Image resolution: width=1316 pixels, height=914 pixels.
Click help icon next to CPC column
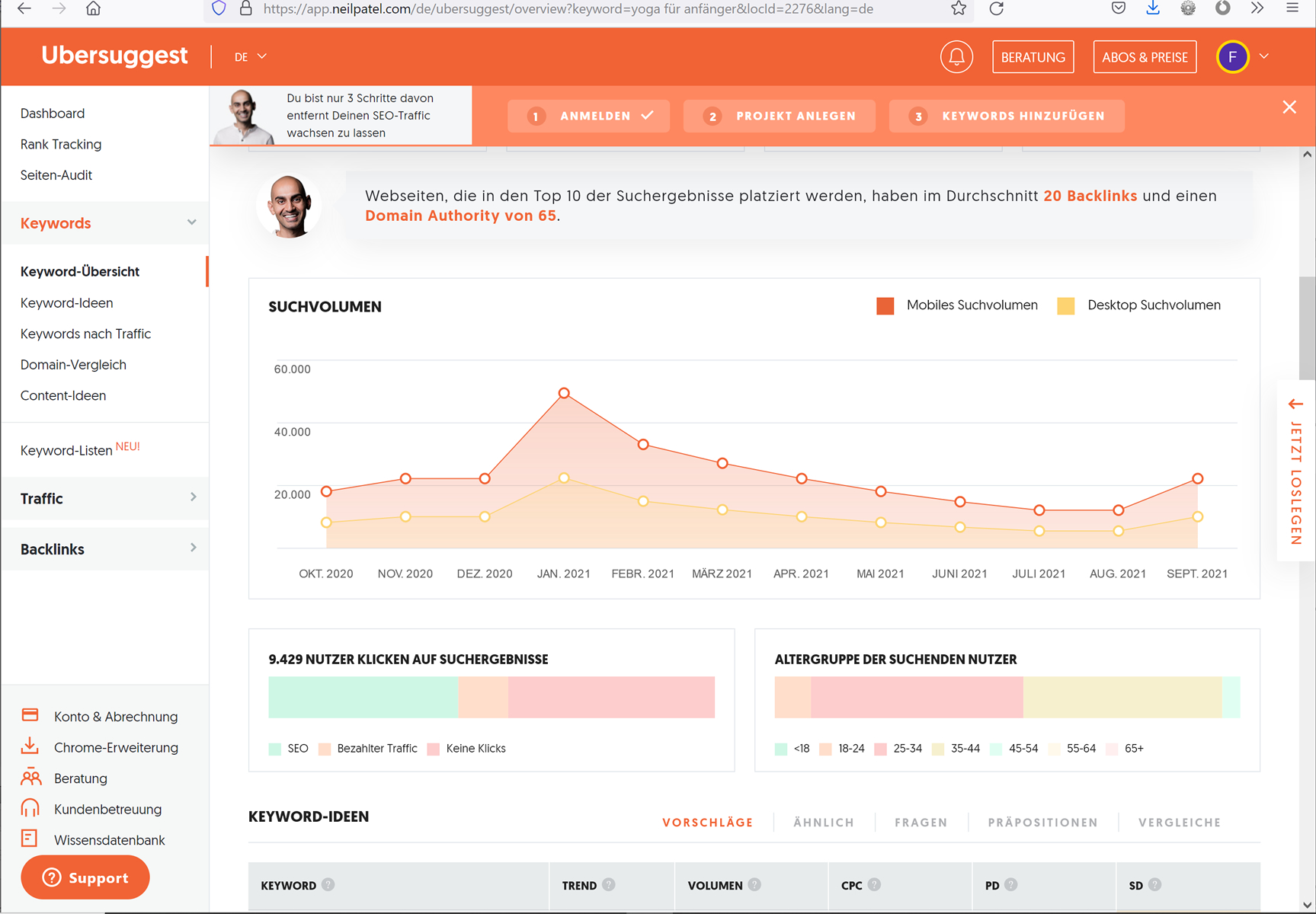point(874,884)
